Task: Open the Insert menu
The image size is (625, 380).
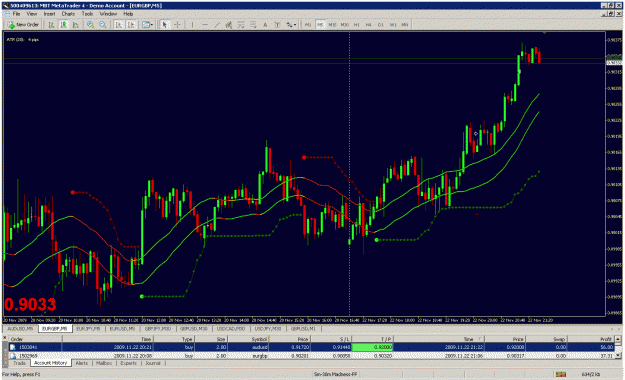Action: pyautogui.click(x=49, y=14)
